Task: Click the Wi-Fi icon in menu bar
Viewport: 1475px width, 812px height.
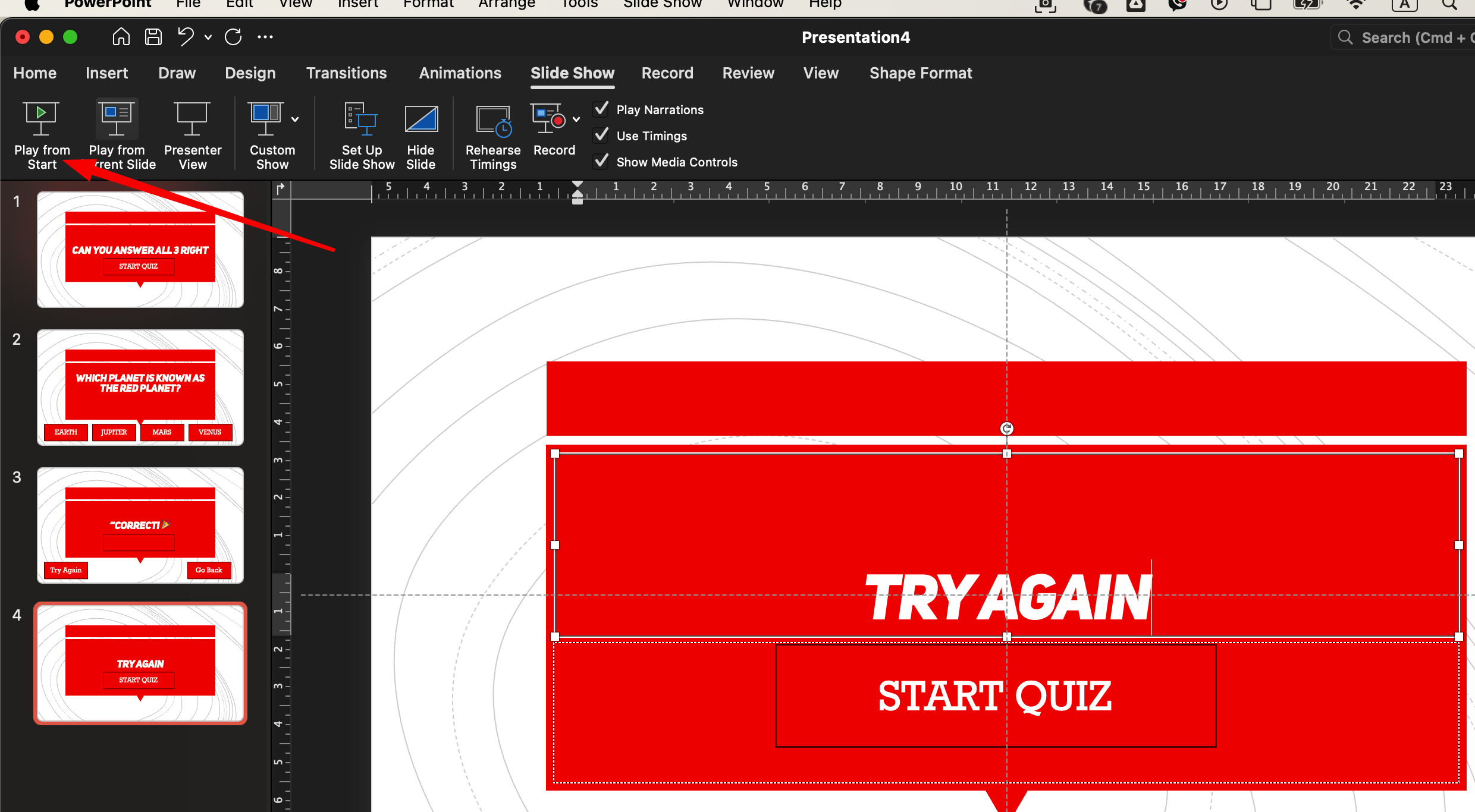Action: [1356, 4]
